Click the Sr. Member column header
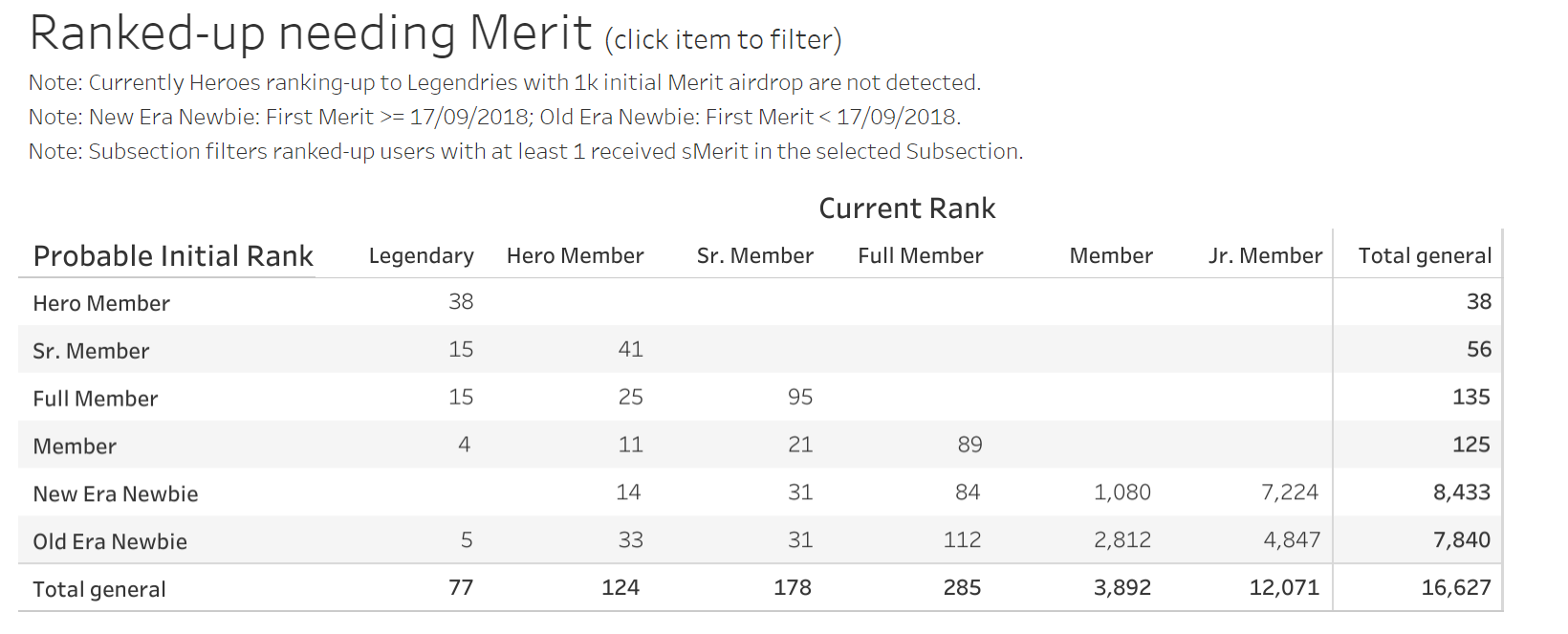Screen dimensions: 1568x634 (x=755, y=256)
